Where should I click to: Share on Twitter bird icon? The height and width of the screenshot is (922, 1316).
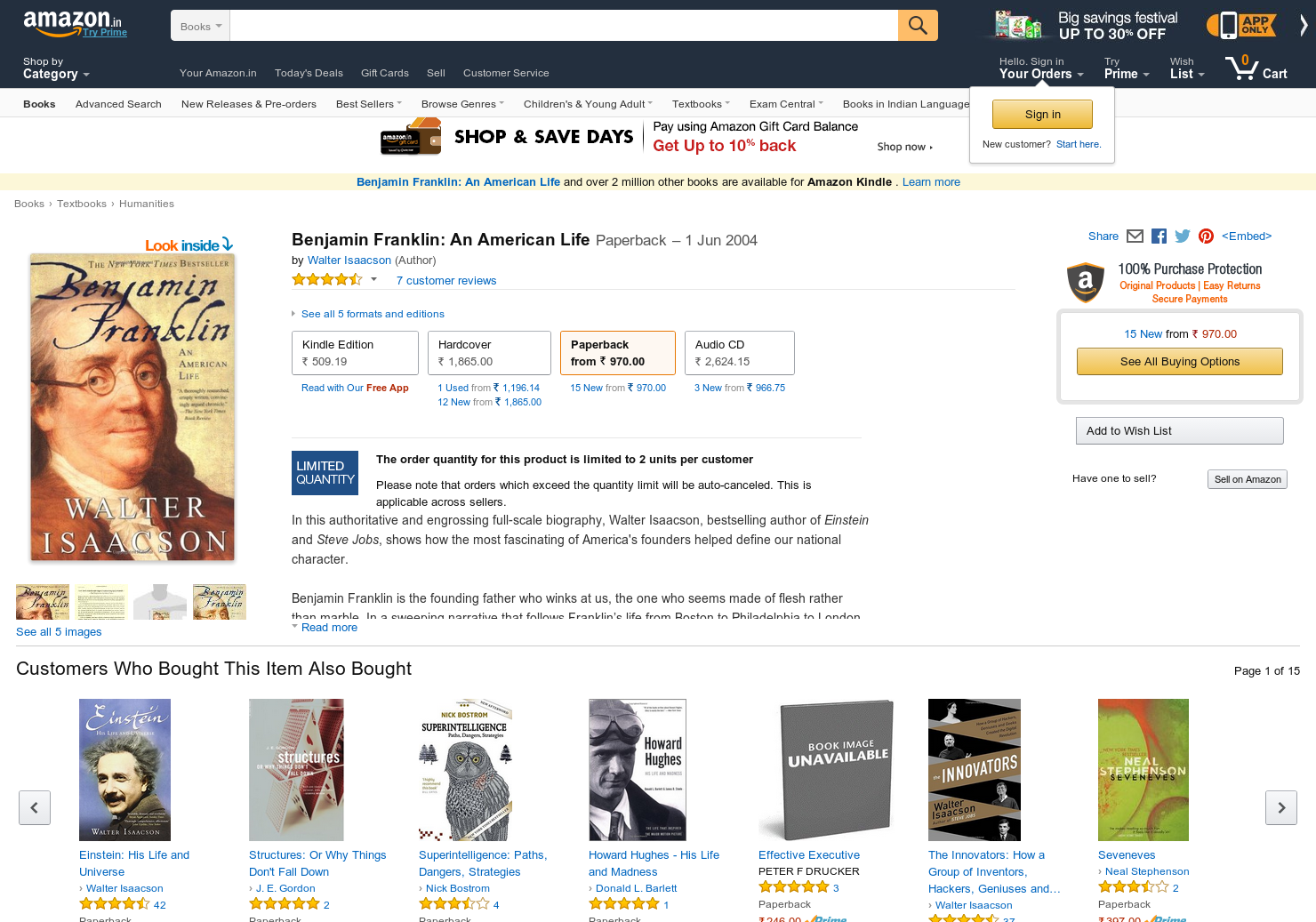(1183, 236)
